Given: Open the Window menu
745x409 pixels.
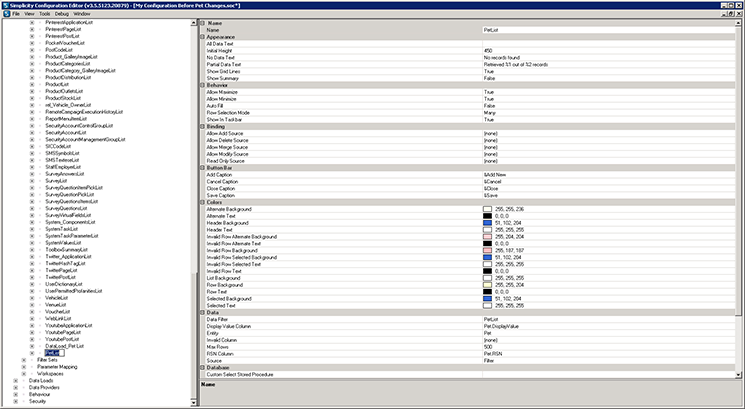Looking at the screenshot, I should (x=82, y=14).
